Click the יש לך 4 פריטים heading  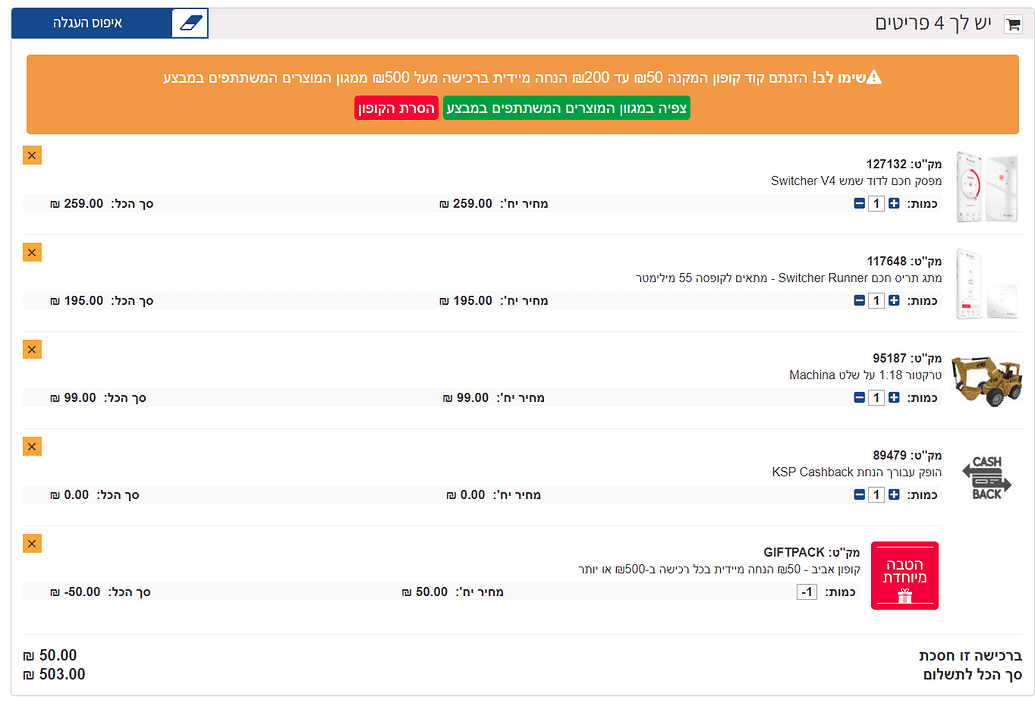coord(933,23)
